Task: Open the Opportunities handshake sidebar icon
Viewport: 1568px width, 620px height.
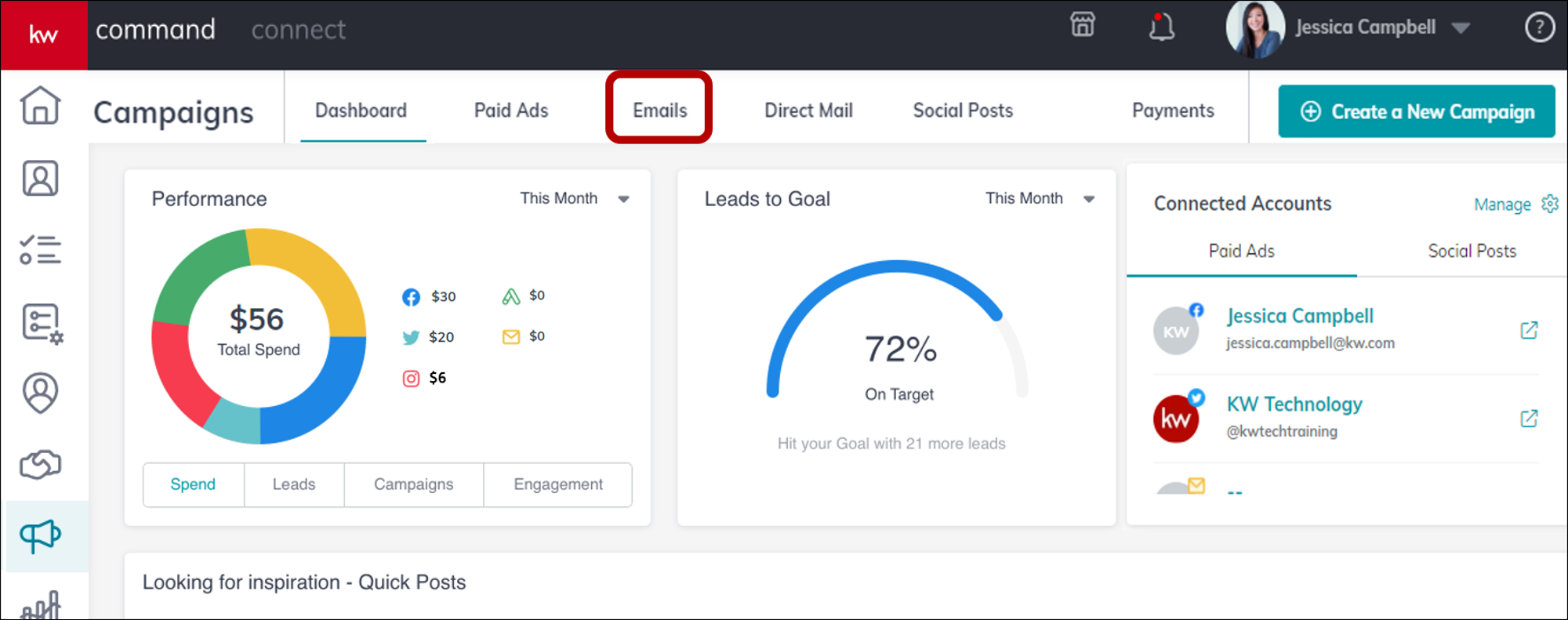Action: click(41, 464)
